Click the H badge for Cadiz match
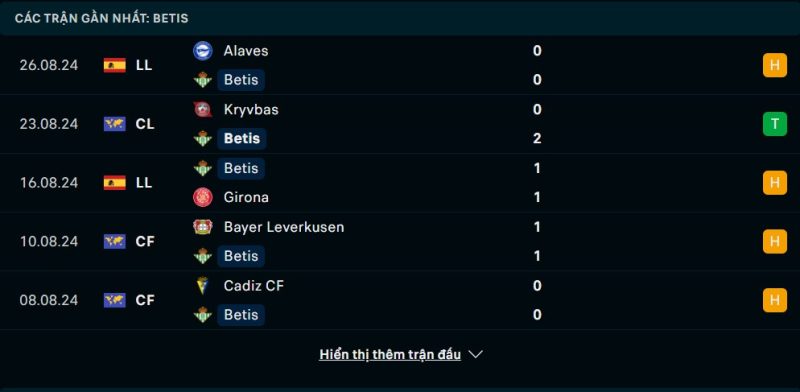 click(x=774, y=300)
